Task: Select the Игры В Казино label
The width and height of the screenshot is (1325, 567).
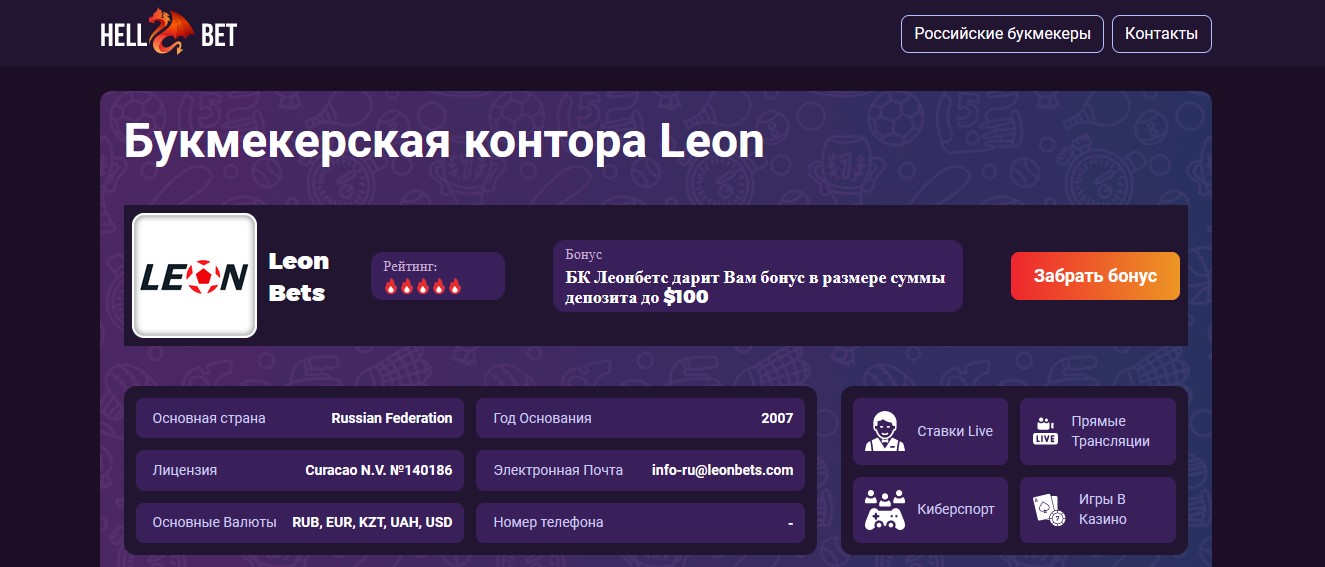Action: point(1103,510)
